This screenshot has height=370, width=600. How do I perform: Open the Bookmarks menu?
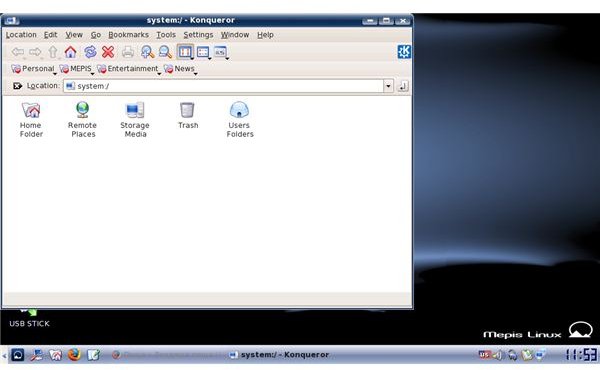click(x=128, y=35)
